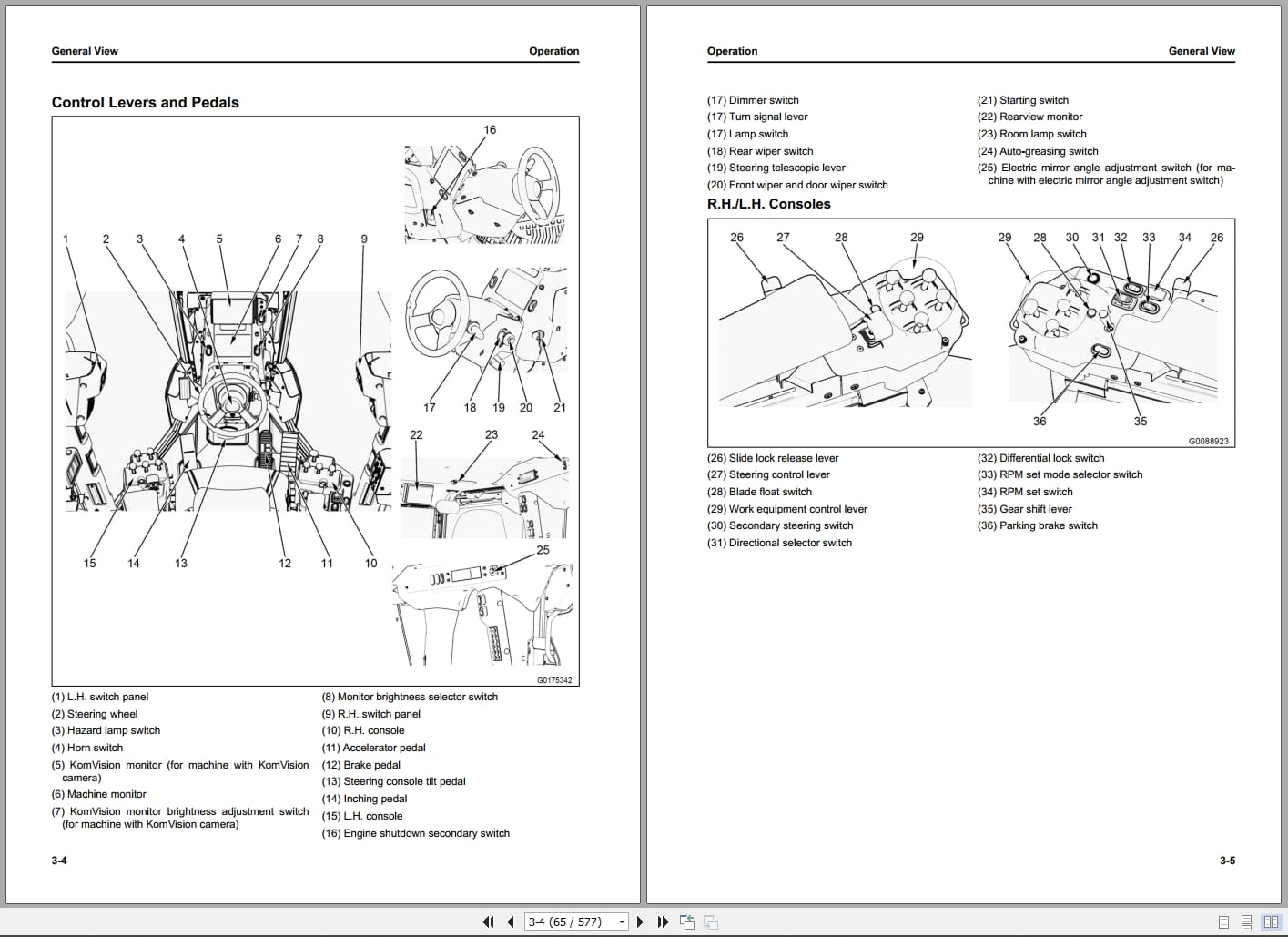Click page number 3-5 footer

click(x=1227, y=861)
